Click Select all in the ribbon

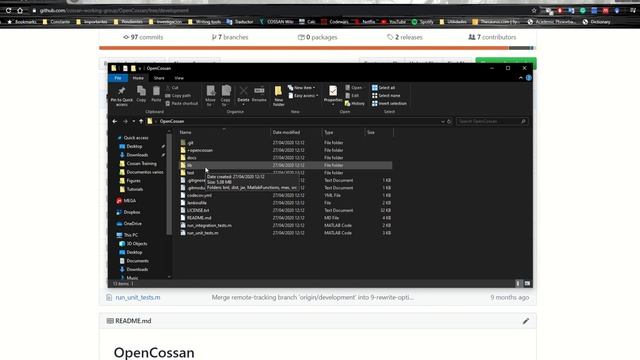[383, 88]
